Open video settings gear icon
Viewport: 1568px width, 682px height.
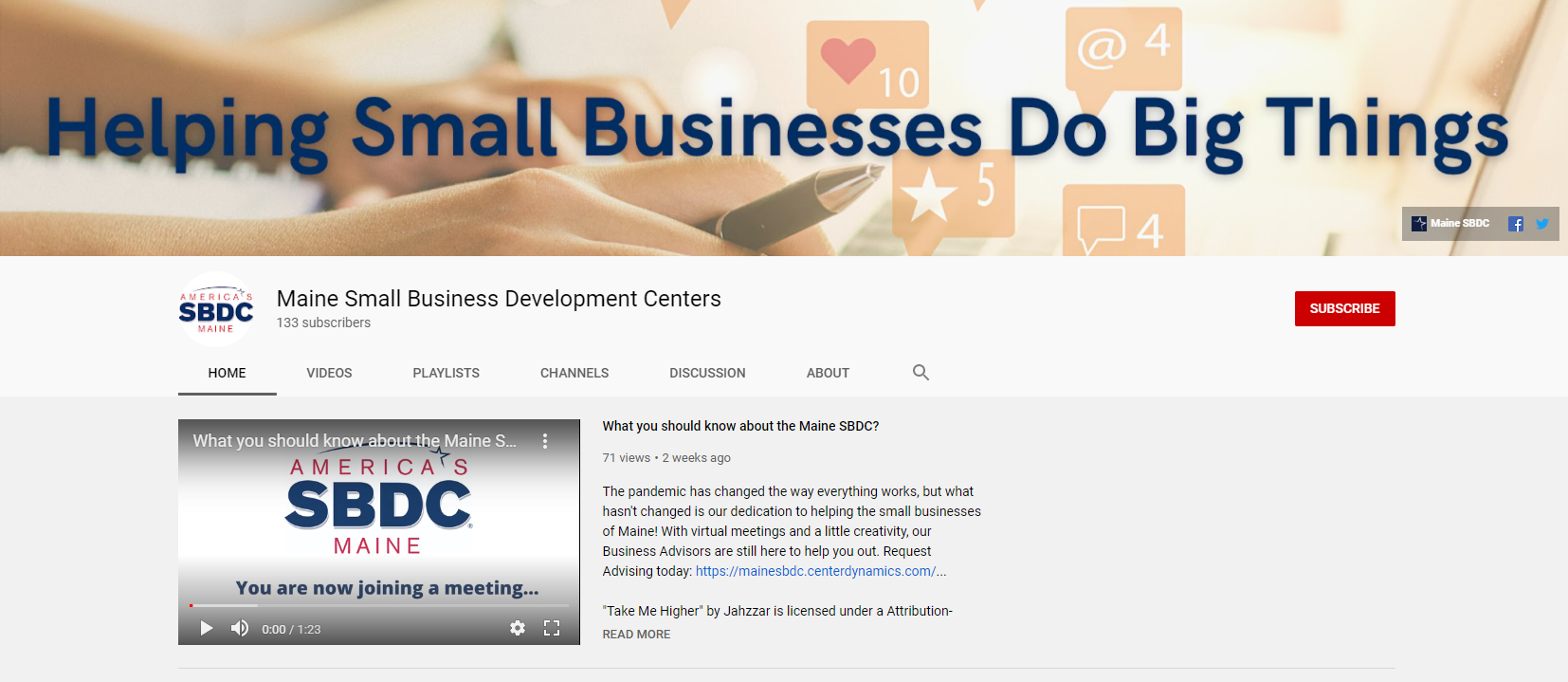(x=518, y=628)
